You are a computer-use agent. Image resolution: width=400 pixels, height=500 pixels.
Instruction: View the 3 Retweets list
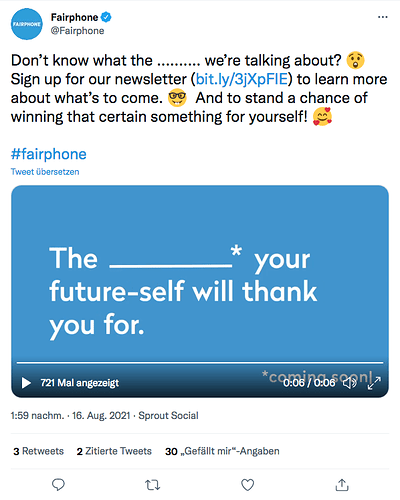coord(39,451)
